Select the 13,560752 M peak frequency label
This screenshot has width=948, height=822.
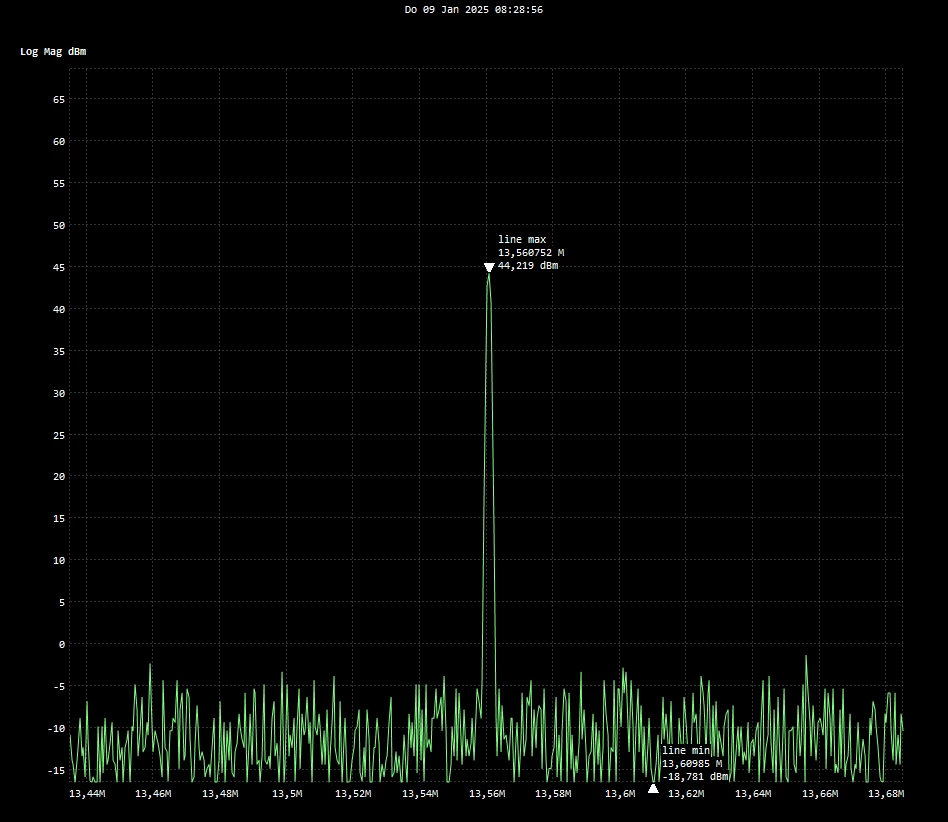pos(531,253)
